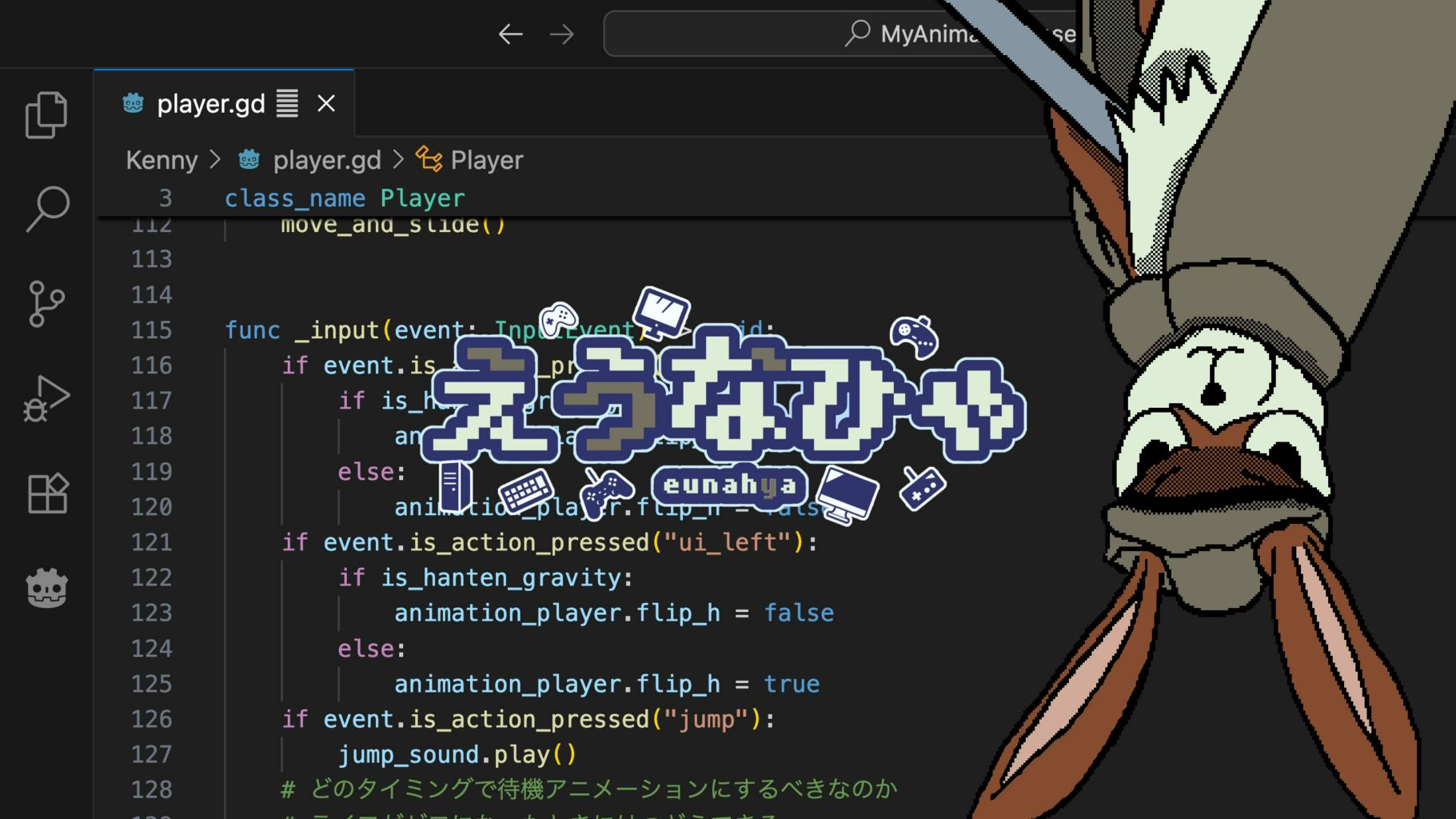Screen dimensions: 1456x819
Task: Click the MyAnima search command box
Action: pos(840,34)
